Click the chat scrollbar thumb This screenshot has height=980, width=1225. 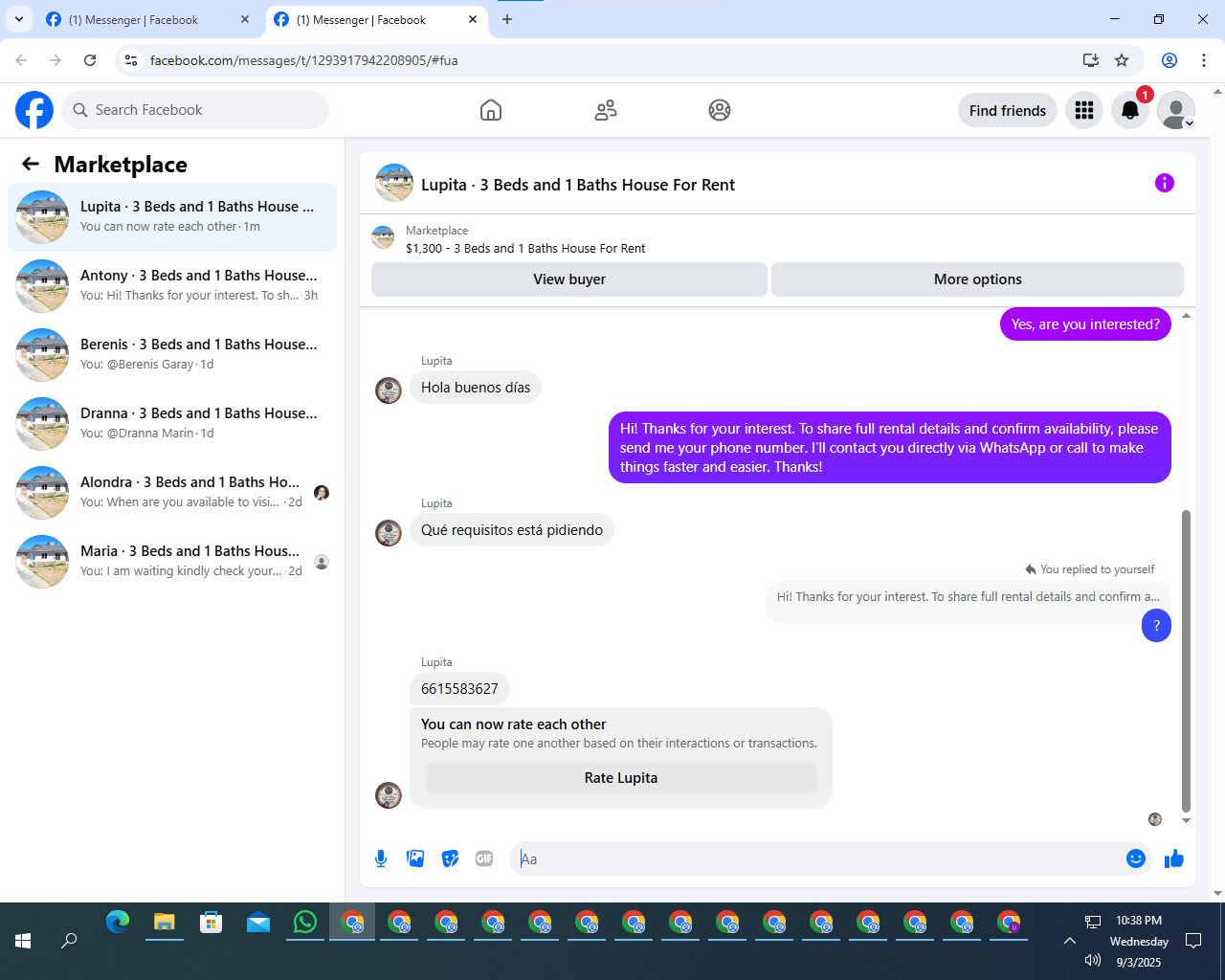pyautogui.click(x=1186, y=660)
